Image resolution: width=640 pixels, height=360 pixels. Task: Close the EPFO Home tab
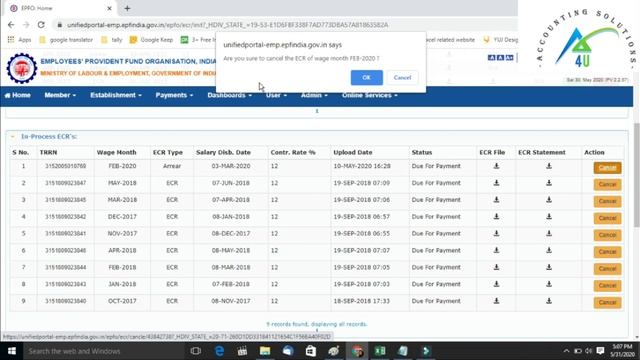(x=109, y=8)
